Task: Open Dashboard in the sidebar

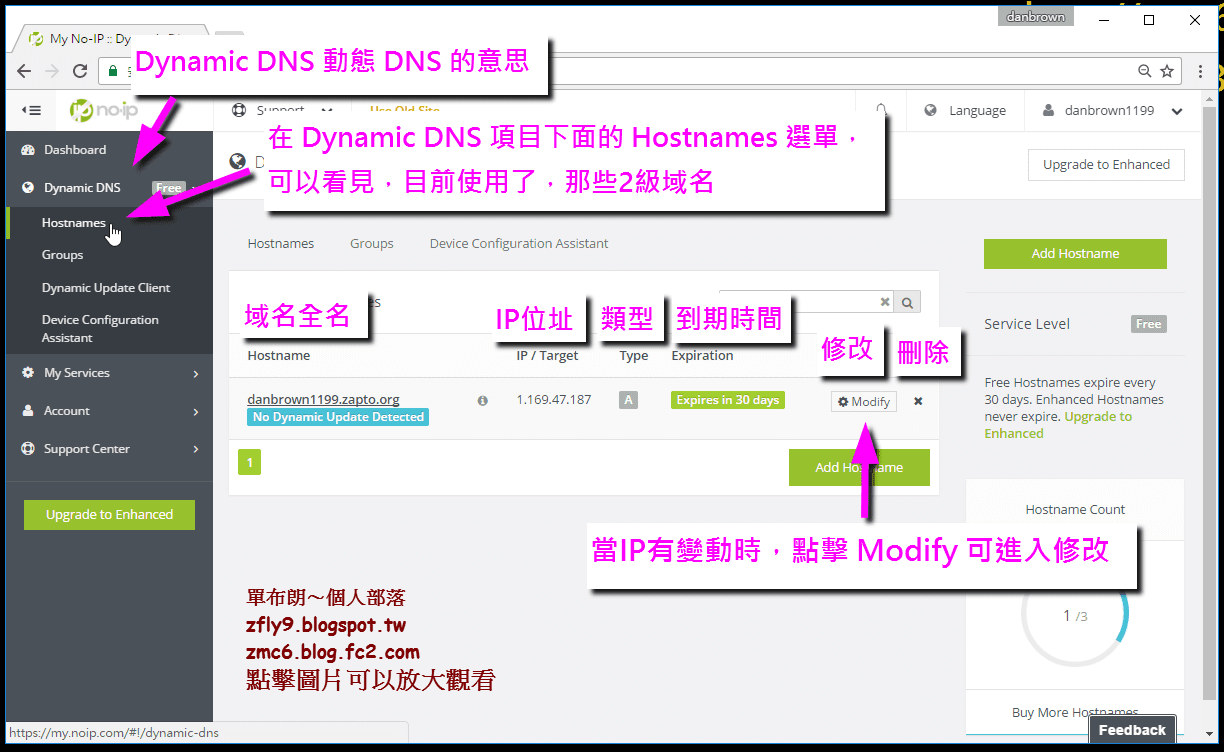Action: (x=75, y=150)
